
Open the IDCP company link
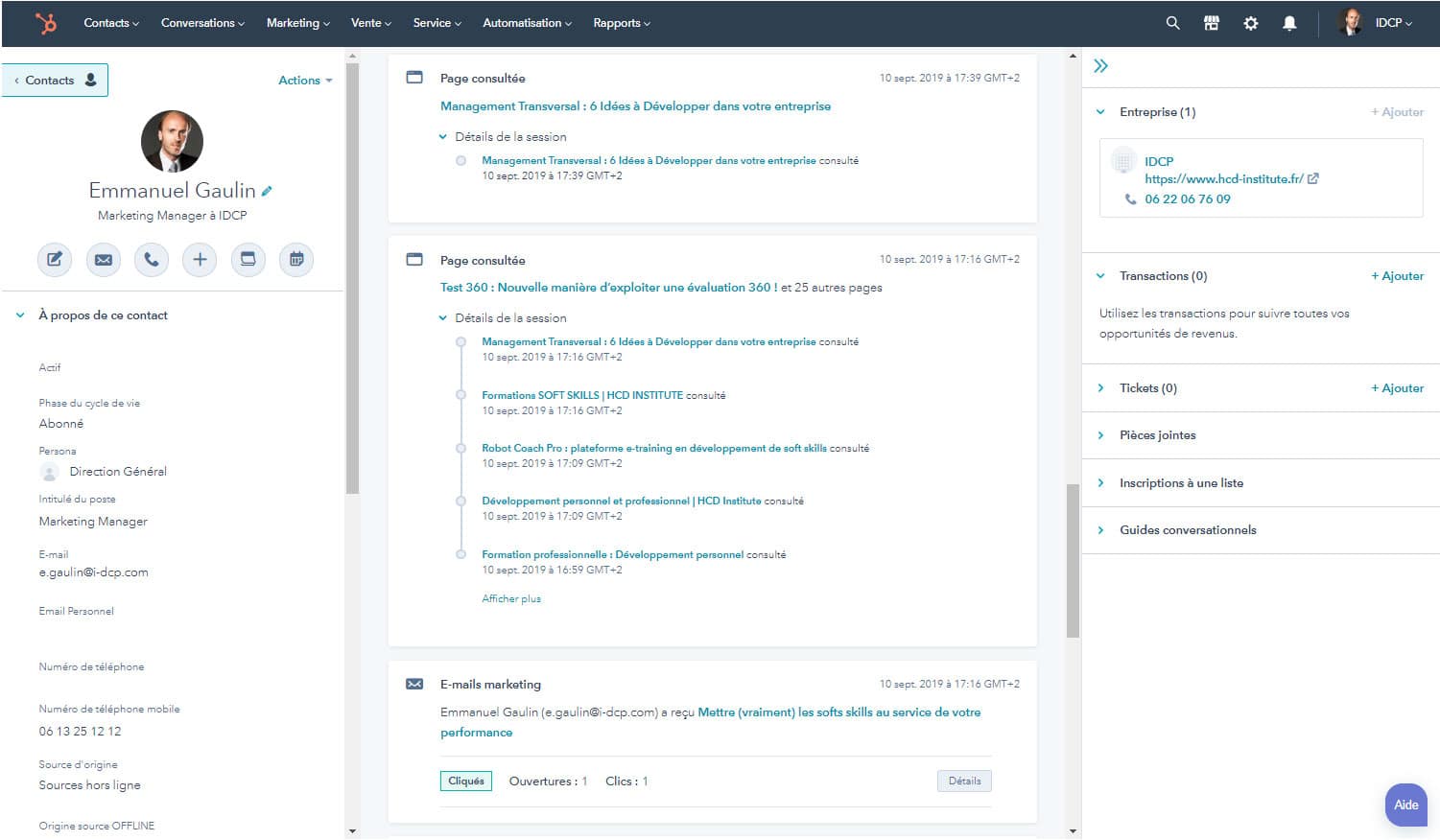[1159, 162]
